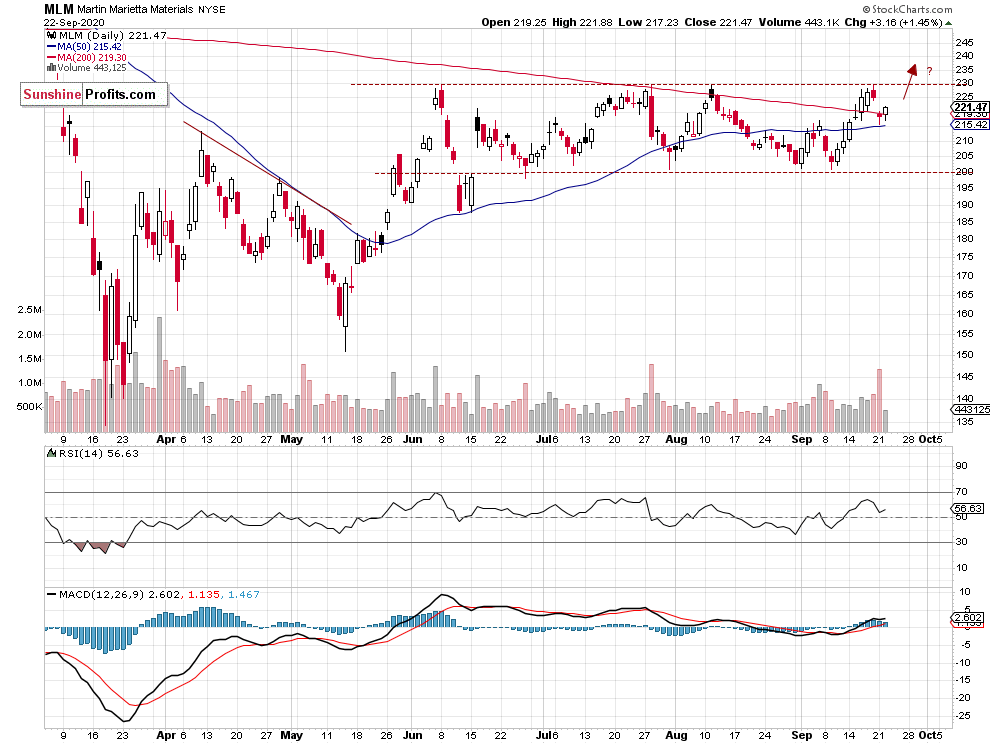Click the 'MA(50) 215.42' legend text
Image resolution: width=990 pixels, height=744 pixels.
89,47
